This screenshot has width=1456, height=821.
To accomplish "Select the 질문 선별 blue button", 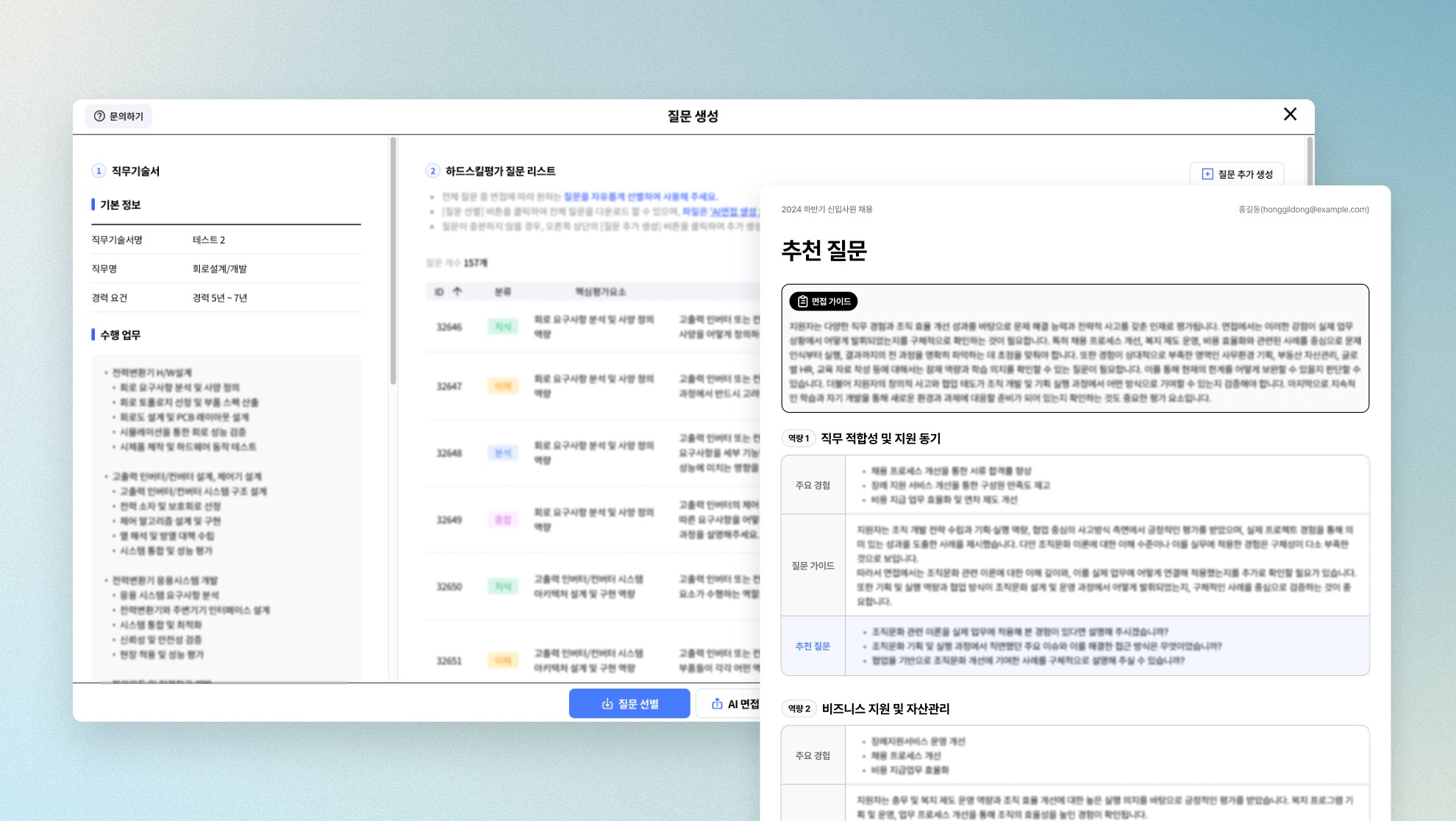I will [x=629, y=704].
